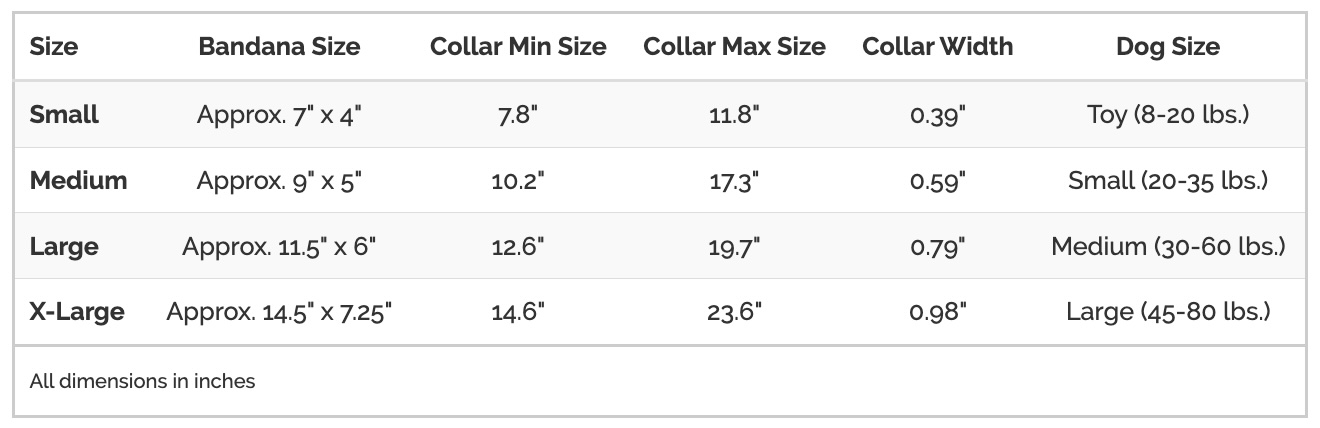The width and height of the screenshot is (1320, 428).
Task: Click the Size column header
Action: coord(54,46)
